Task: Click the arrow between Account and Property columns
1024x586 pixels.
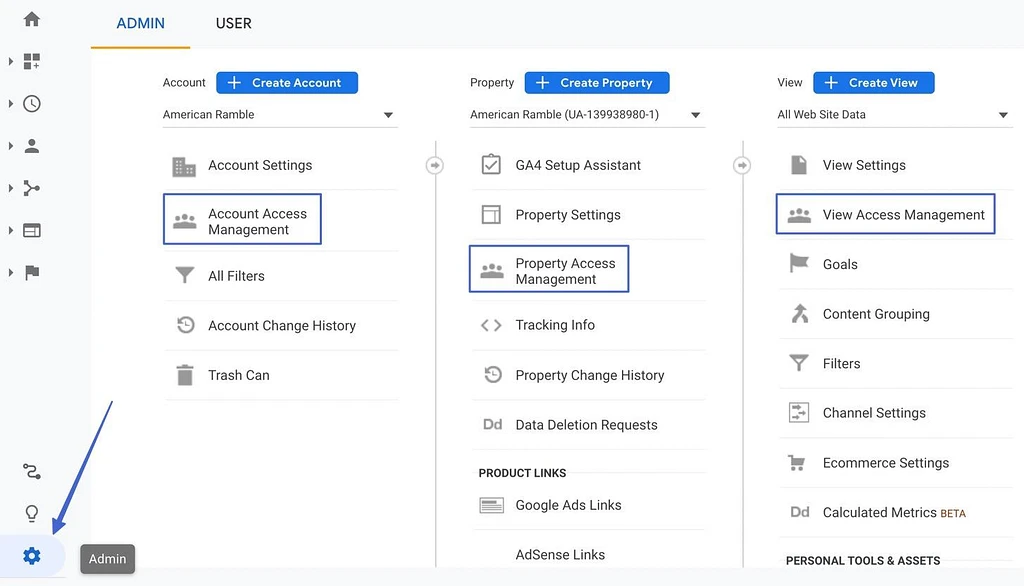Action: [x=435, y=165]
